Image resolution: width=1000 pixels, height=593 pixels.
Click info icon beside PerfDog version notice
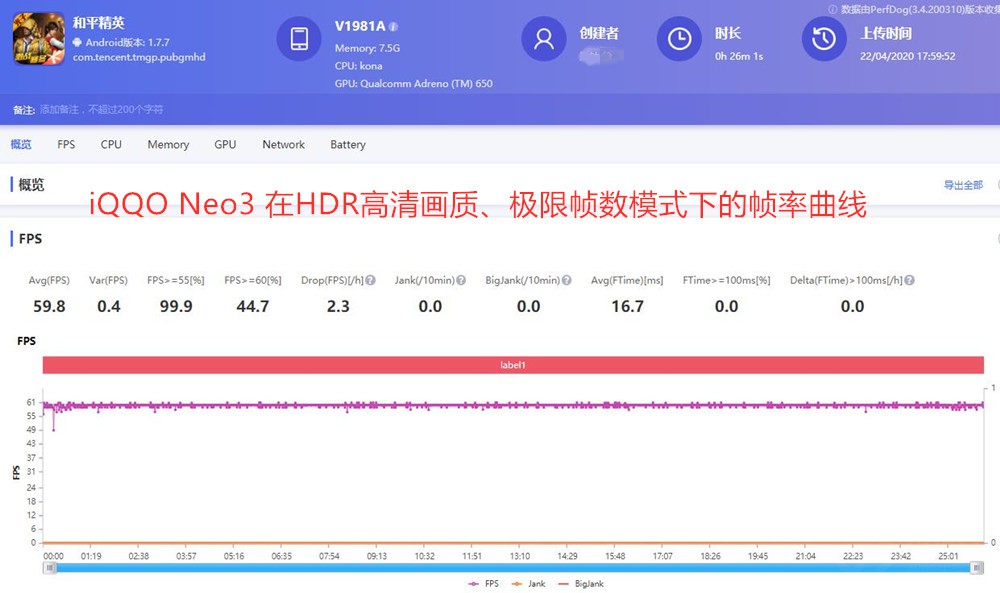tap(832, 9)
